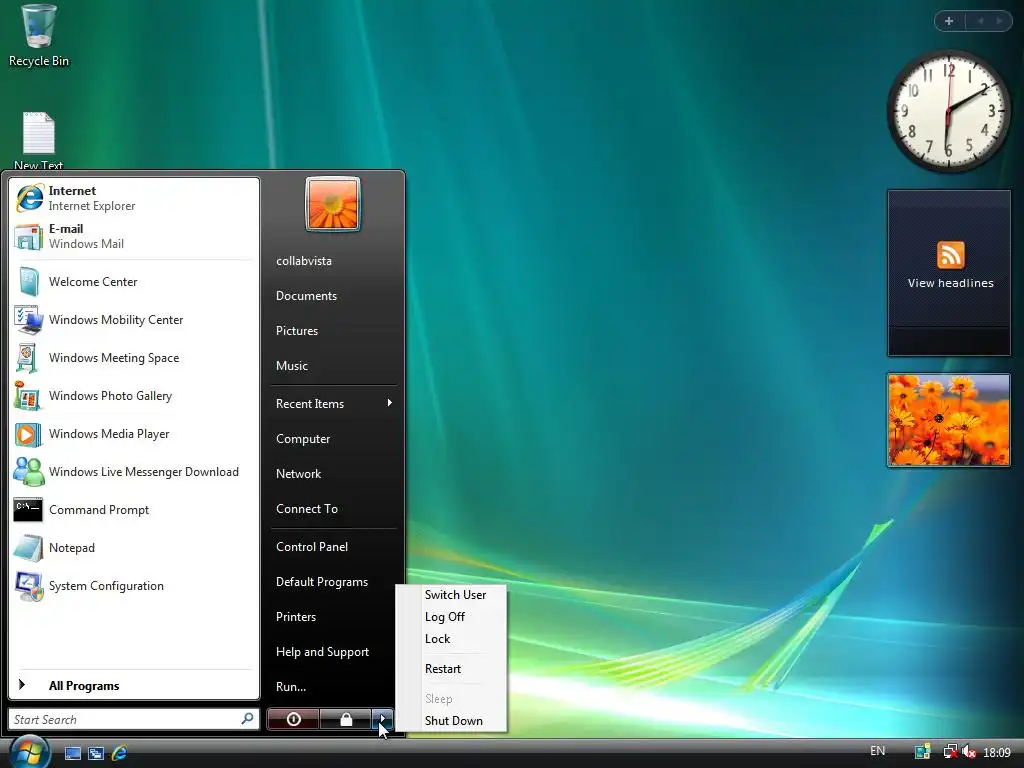Click the flower slideshow gadget thumbnail
The height and width of the screenshot is (768, 1024).
click(949, 420)
